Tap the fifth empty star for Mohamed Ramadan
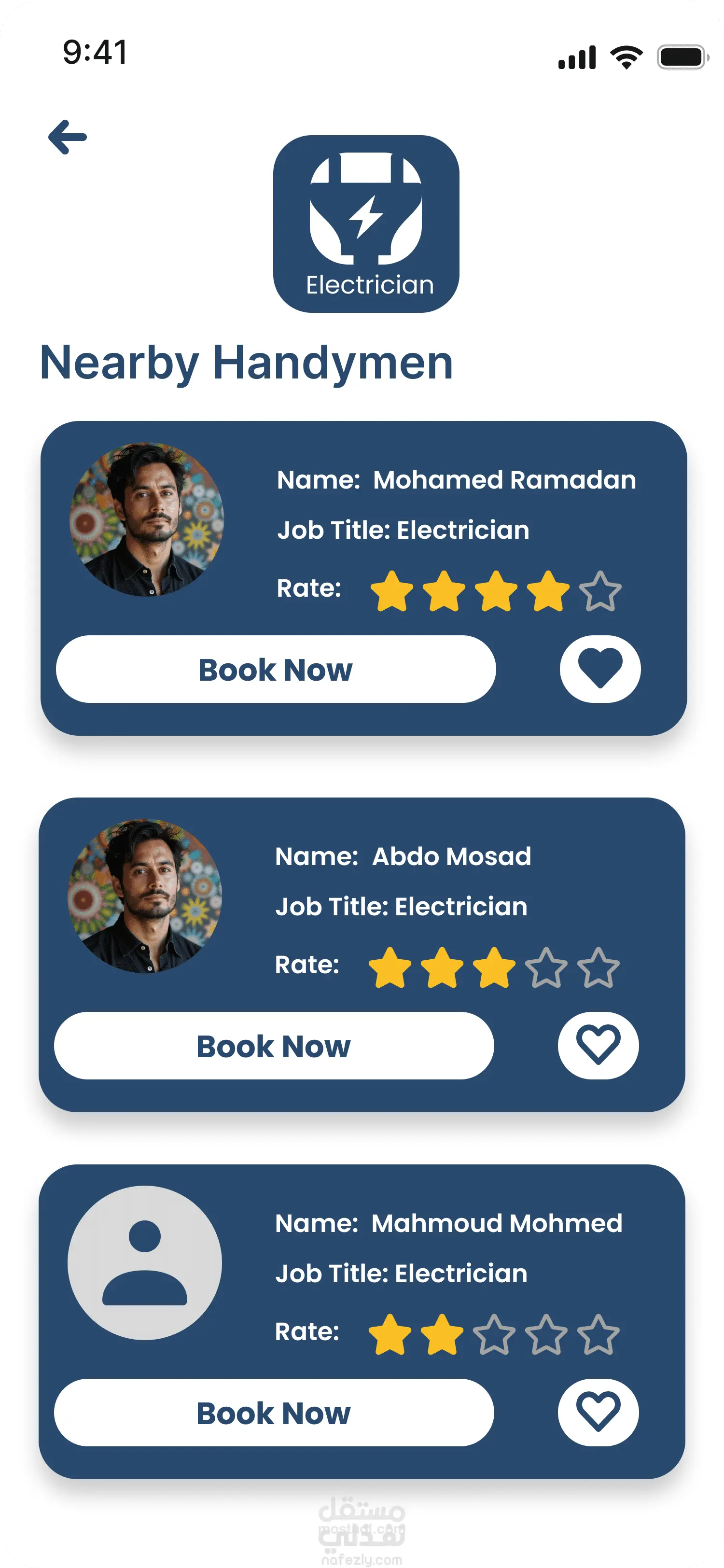 pos(600,590)
